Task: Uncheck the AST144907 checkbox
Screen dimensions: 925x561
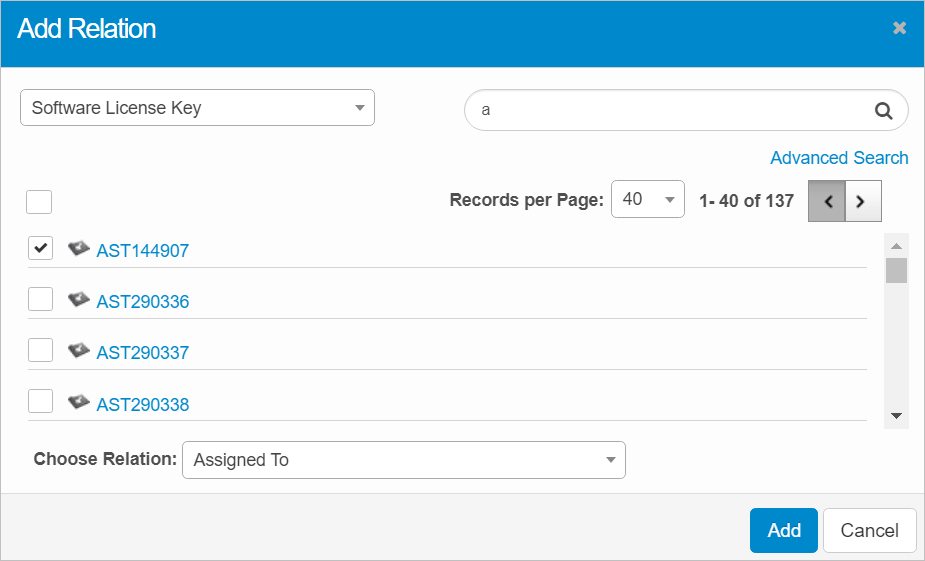Action: (40, 248)
